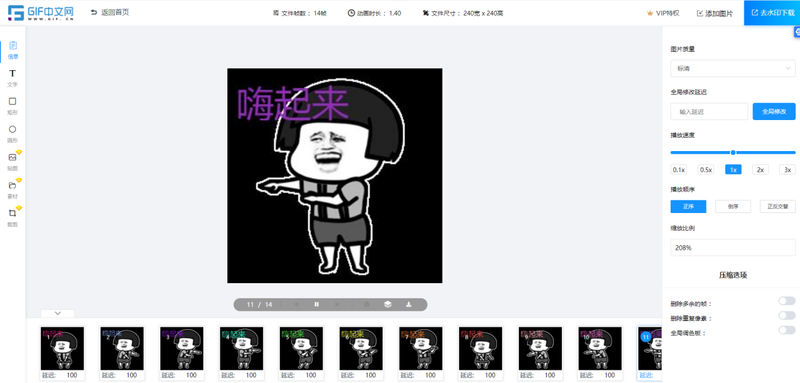Viewport: 800px width, 383px height.
Task: Click the 去水印下载 button
Action: [772, 13]
